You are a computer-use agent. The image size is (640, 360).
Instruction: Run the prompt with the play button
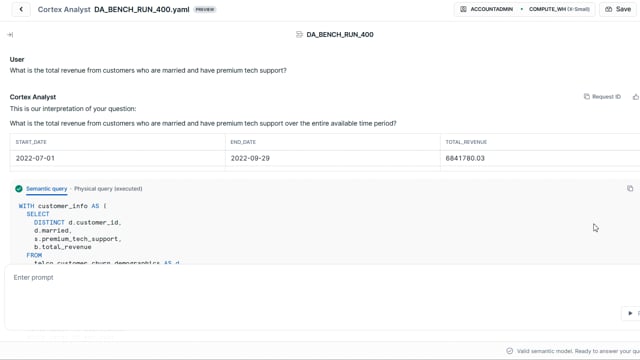click(630, 313)
